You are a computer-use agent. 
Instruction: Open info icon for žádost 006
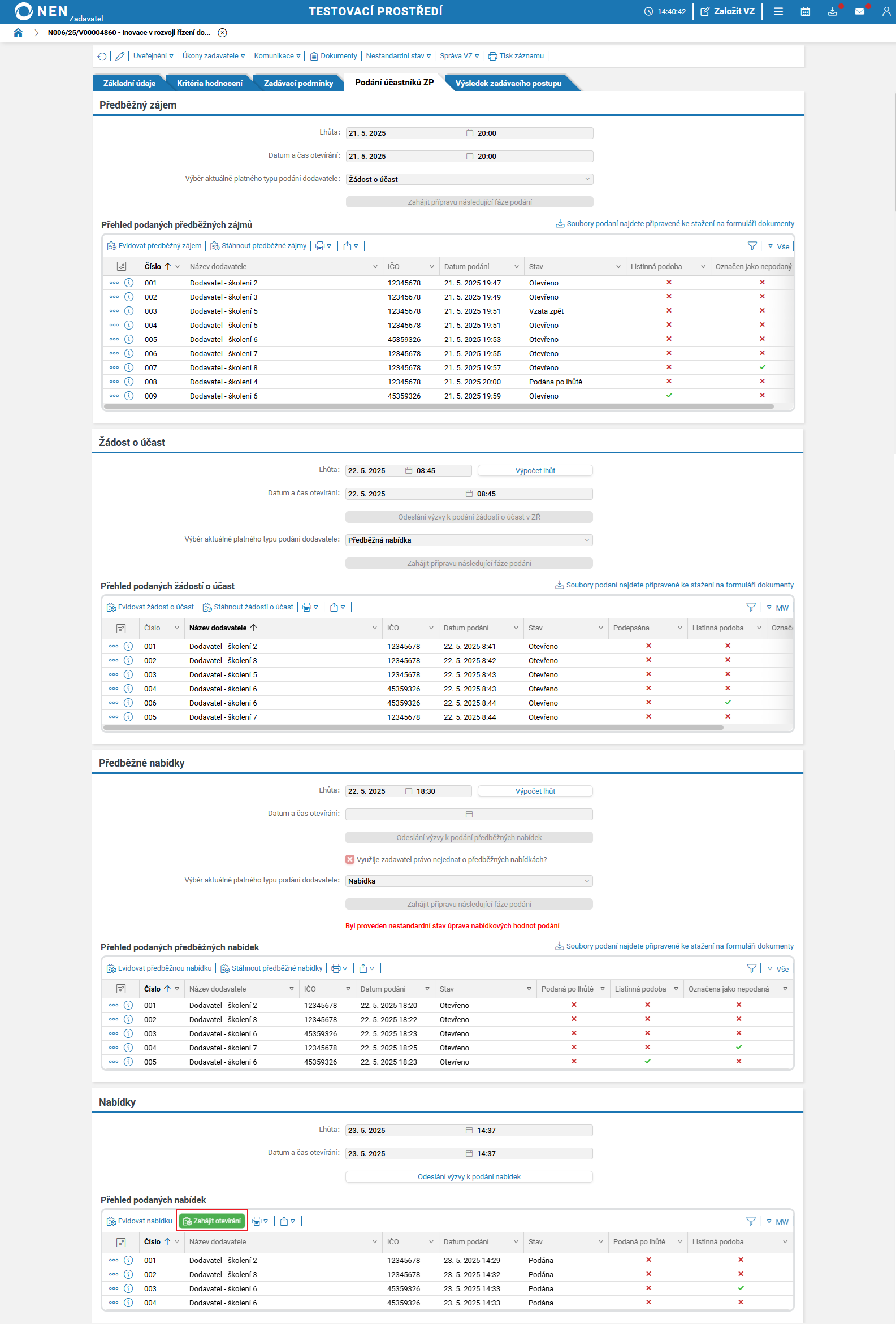[x=129, y=703]
